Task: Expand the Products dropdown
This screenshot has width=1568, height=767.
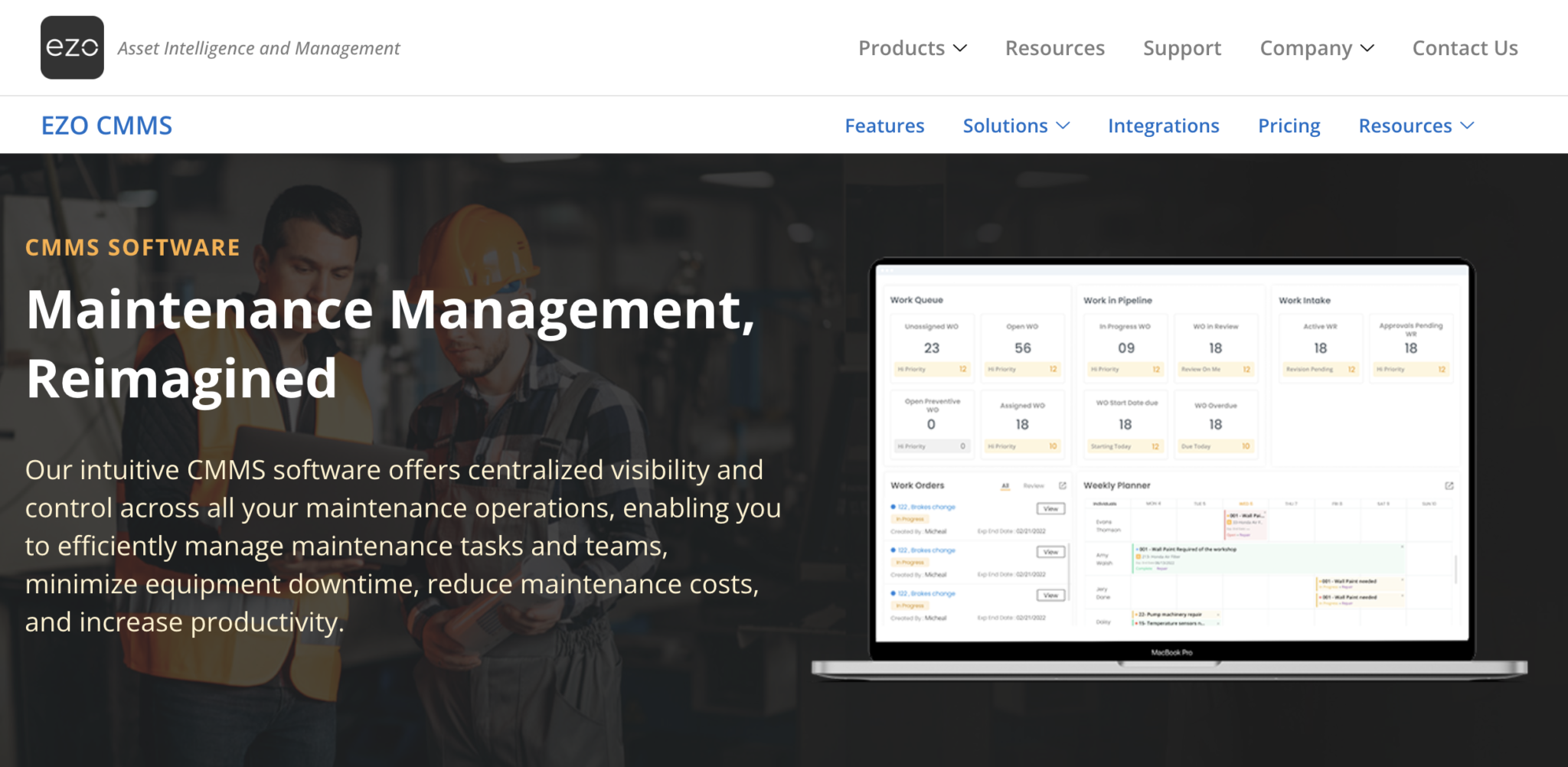Action: point(913,47)
